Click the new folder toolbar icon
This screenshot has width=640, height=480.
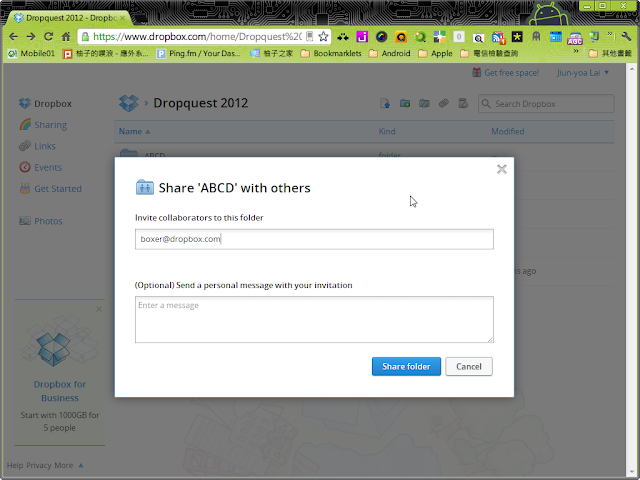tap(404, 104)
